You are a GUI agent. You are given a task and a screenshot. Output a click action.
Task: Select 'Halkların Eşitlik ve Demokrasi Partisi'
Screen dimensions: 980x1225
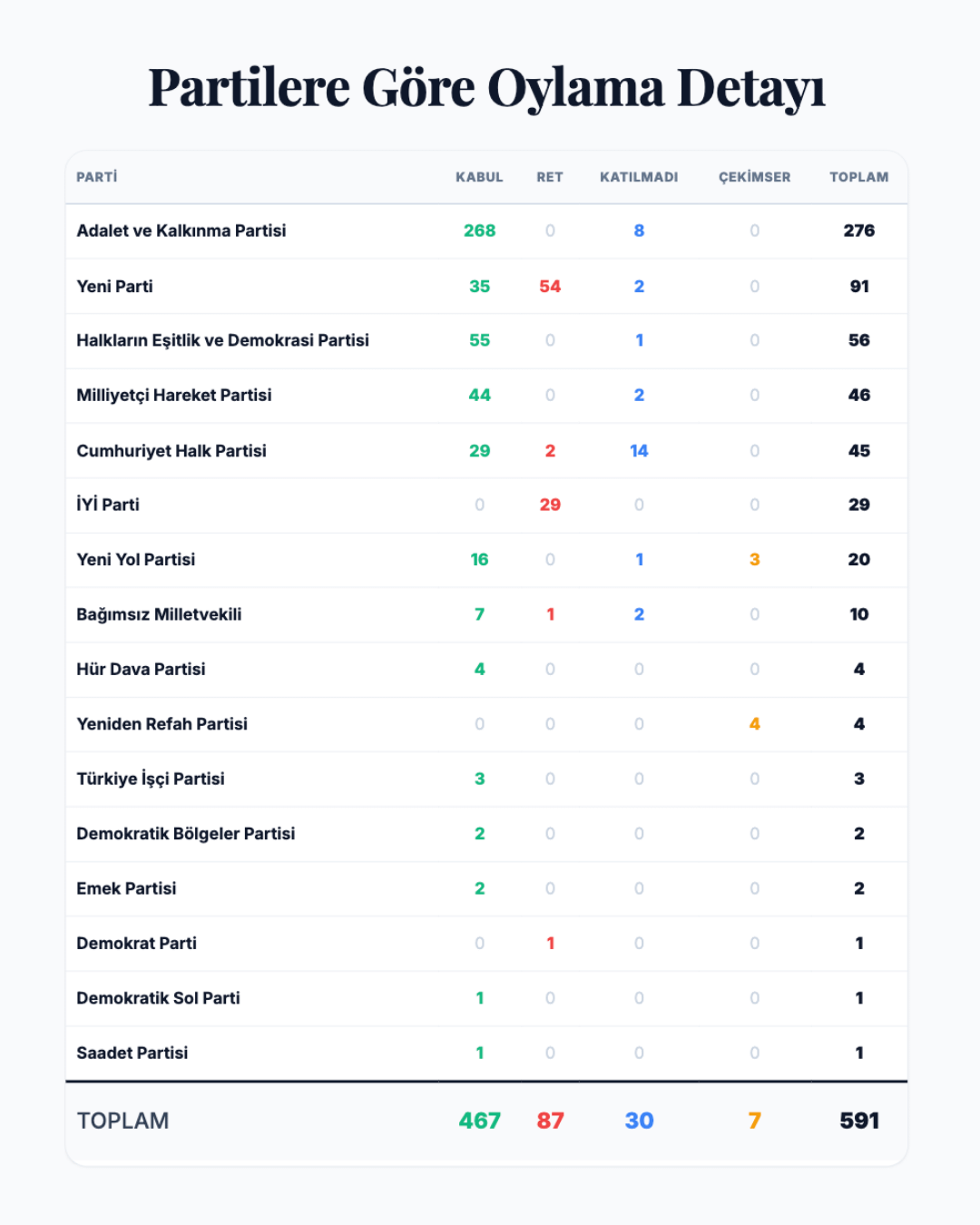click(222, 340)
